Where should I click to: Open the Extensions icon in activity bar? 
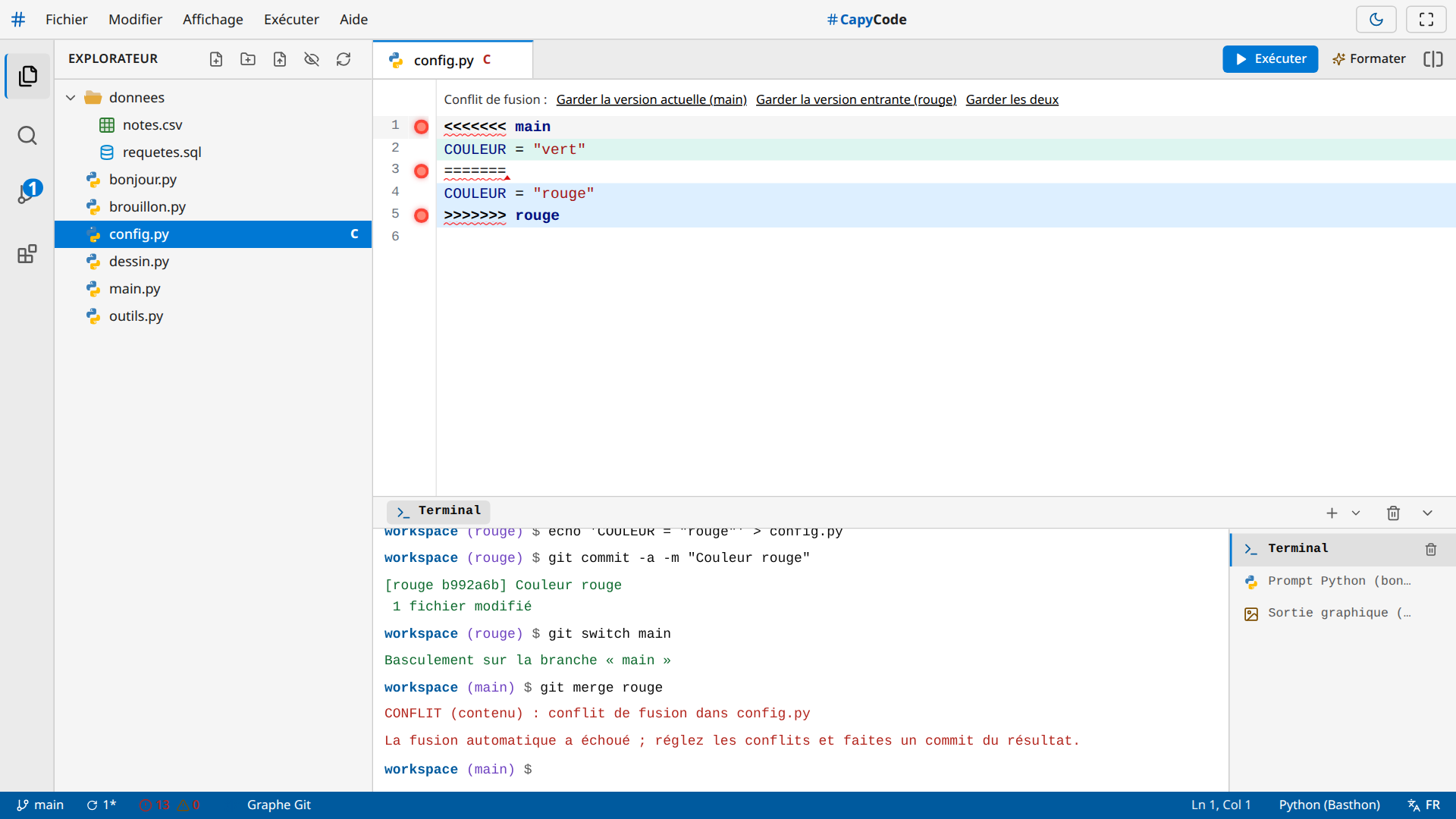(x=27, y=254)
